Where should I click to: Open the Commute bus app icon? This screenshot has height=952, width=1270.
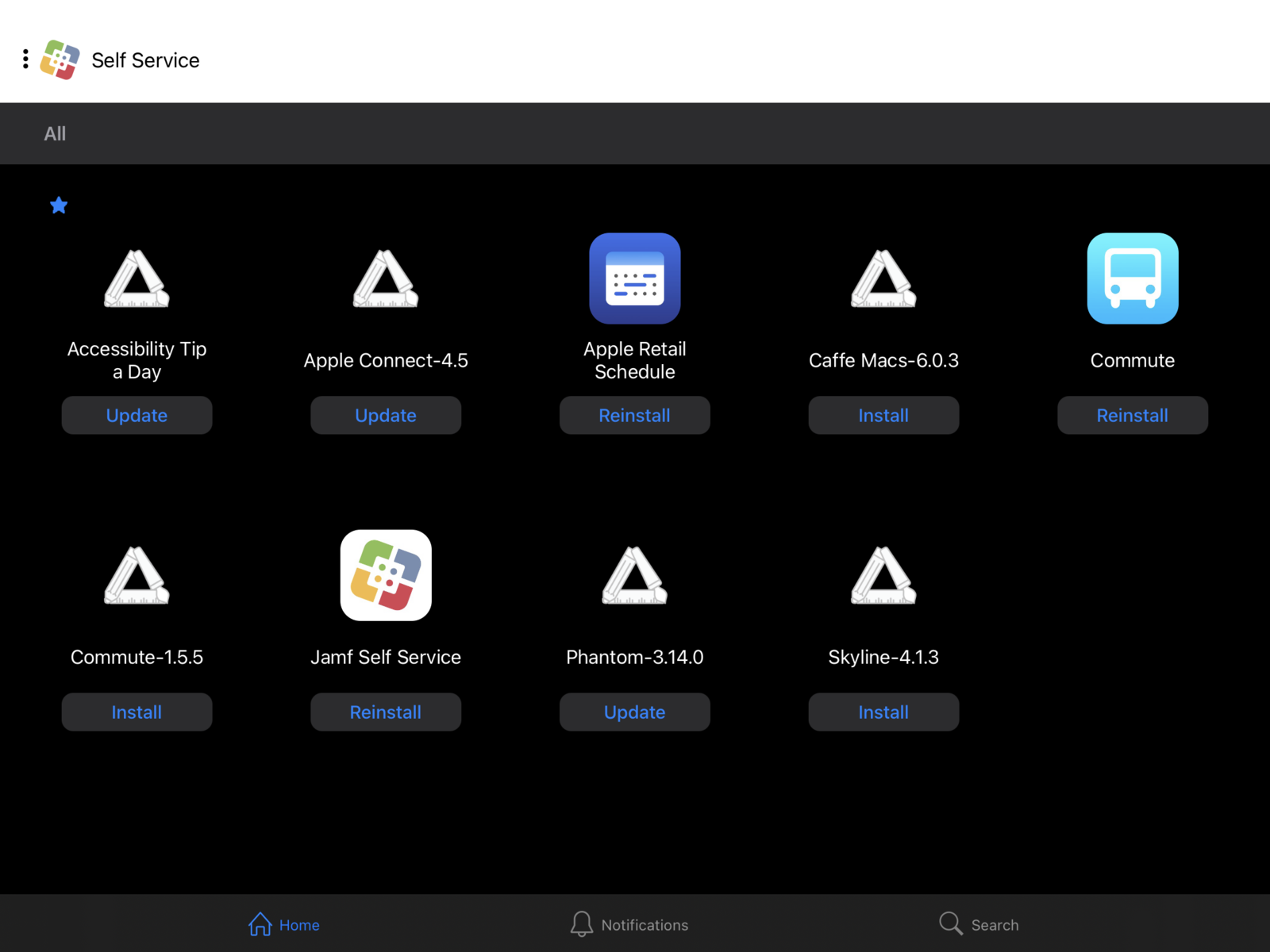[x=1133, y=278]
